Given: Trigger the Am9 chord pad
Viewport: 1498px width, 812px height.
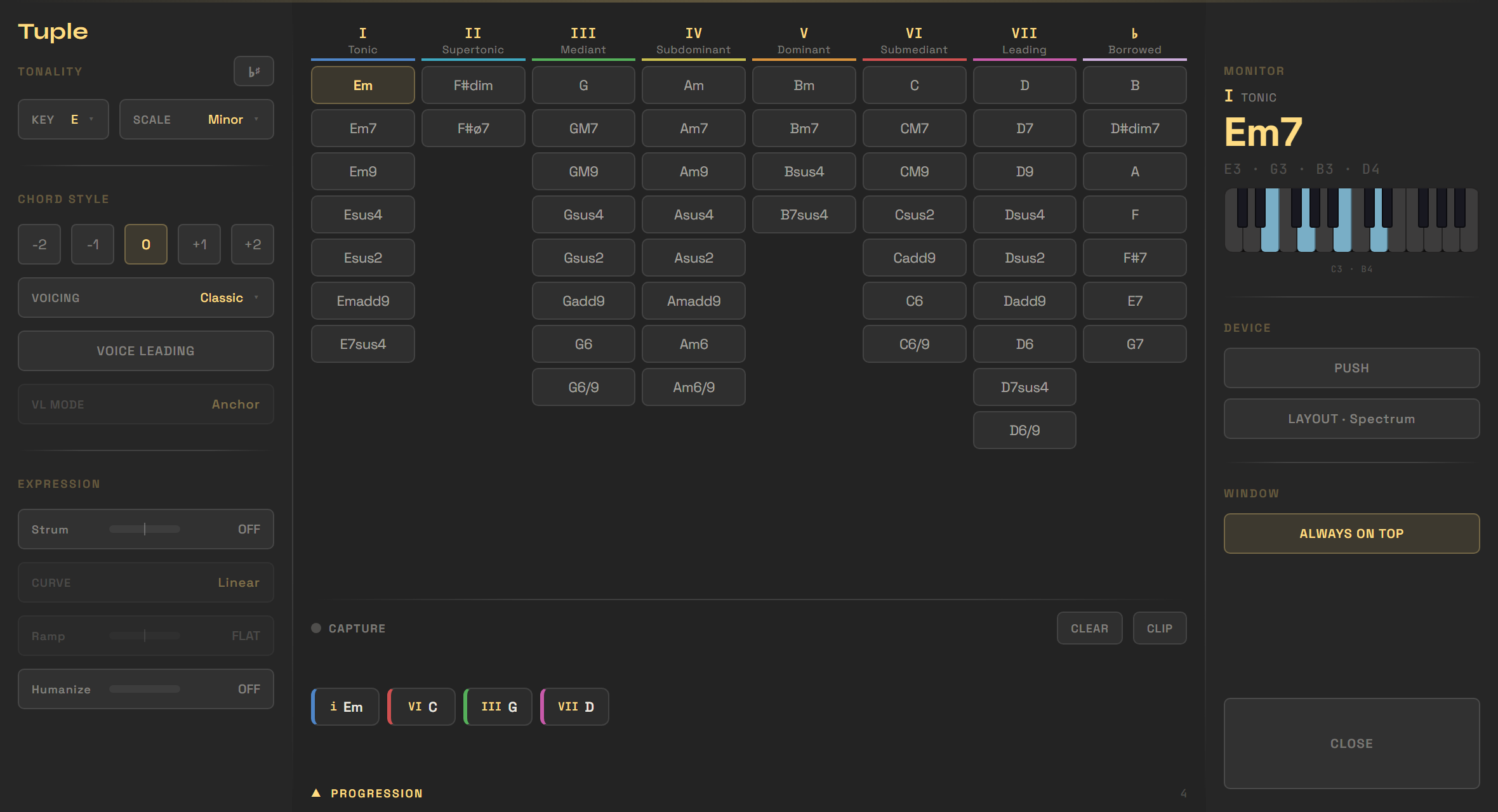Looking at the screenshot, I should (x=694, y=171).
